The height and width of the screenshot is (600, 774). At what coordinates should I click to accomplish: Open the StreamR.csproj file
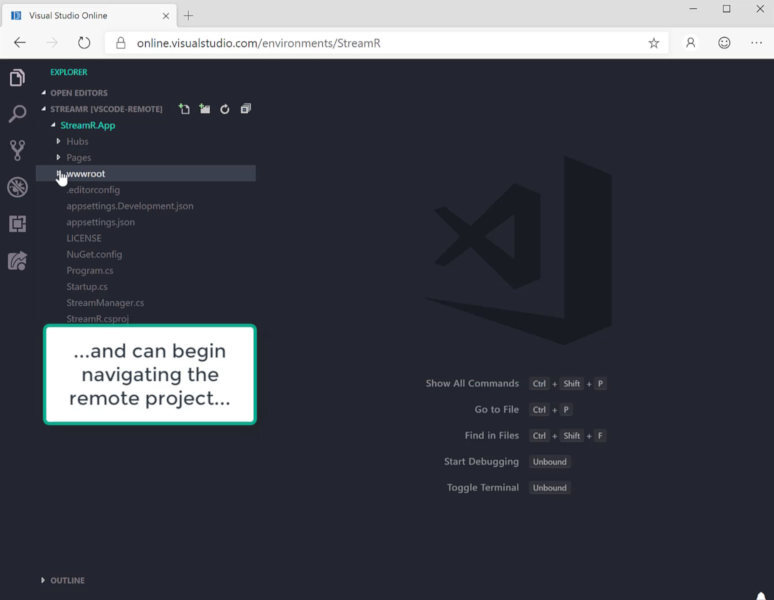coord(98,319)
